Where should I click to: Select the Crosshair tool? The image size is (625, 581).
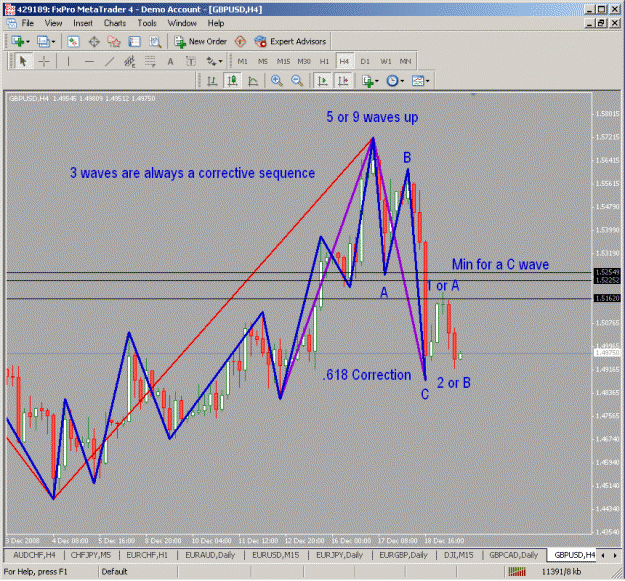(44, 61)
